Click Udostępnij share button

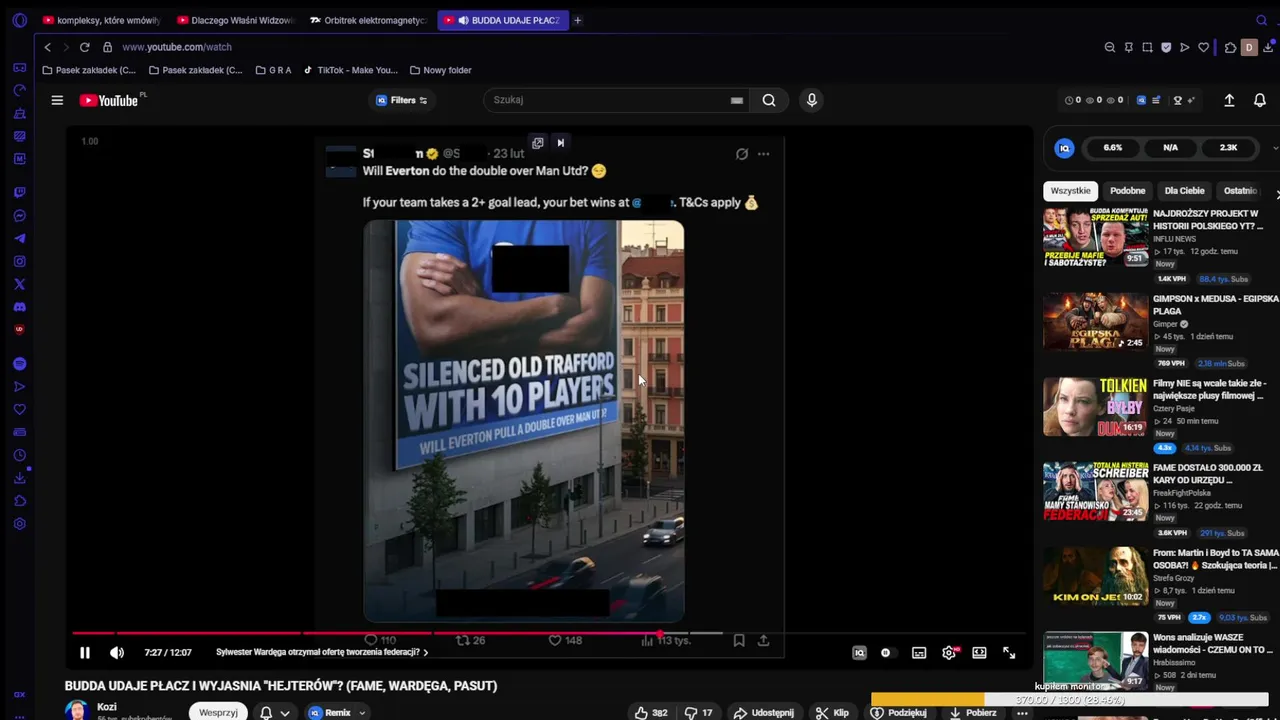[x=764, y=713]
